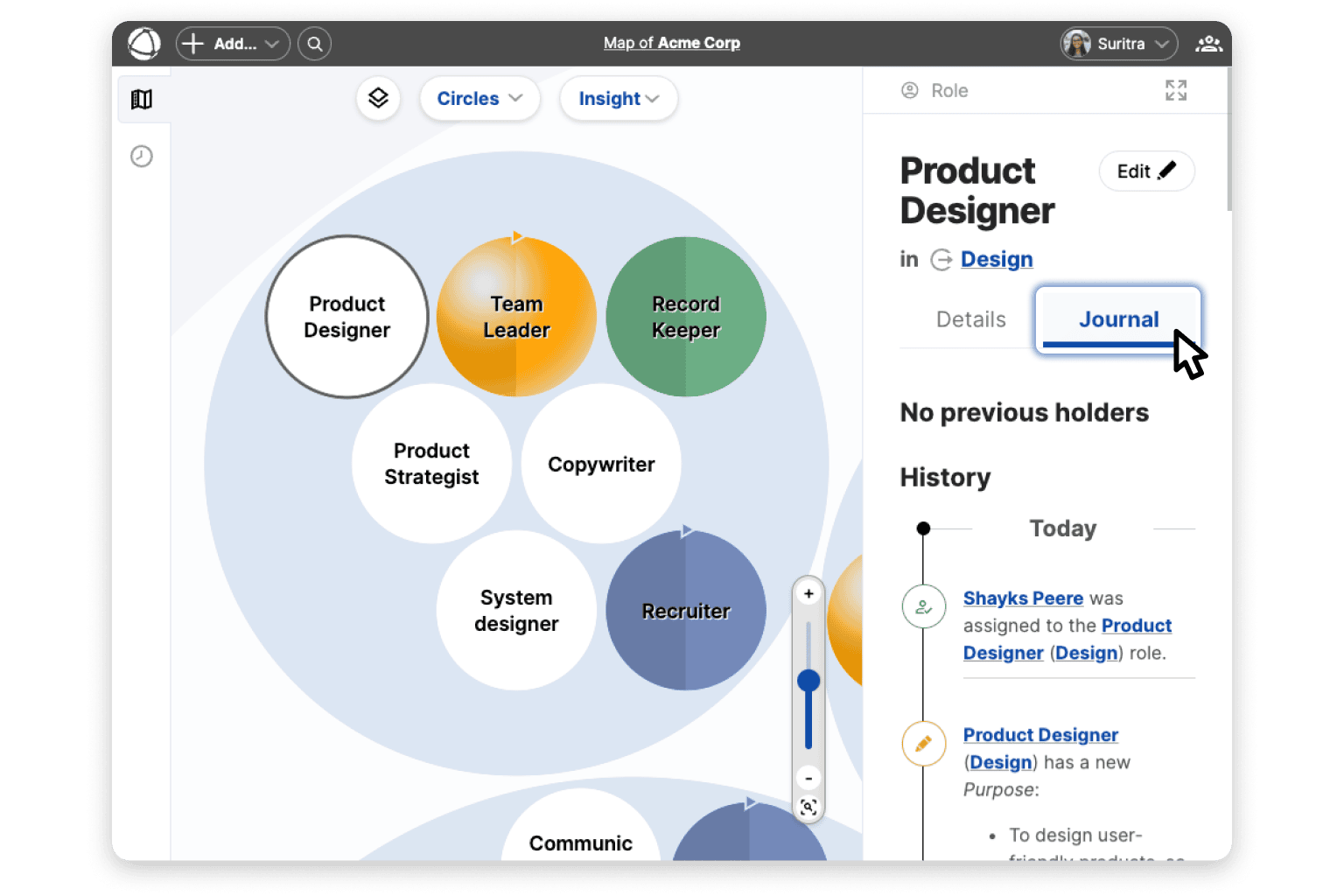Switch to the Details tab
Screen dimensions: 1344x896
pos(970,319)
